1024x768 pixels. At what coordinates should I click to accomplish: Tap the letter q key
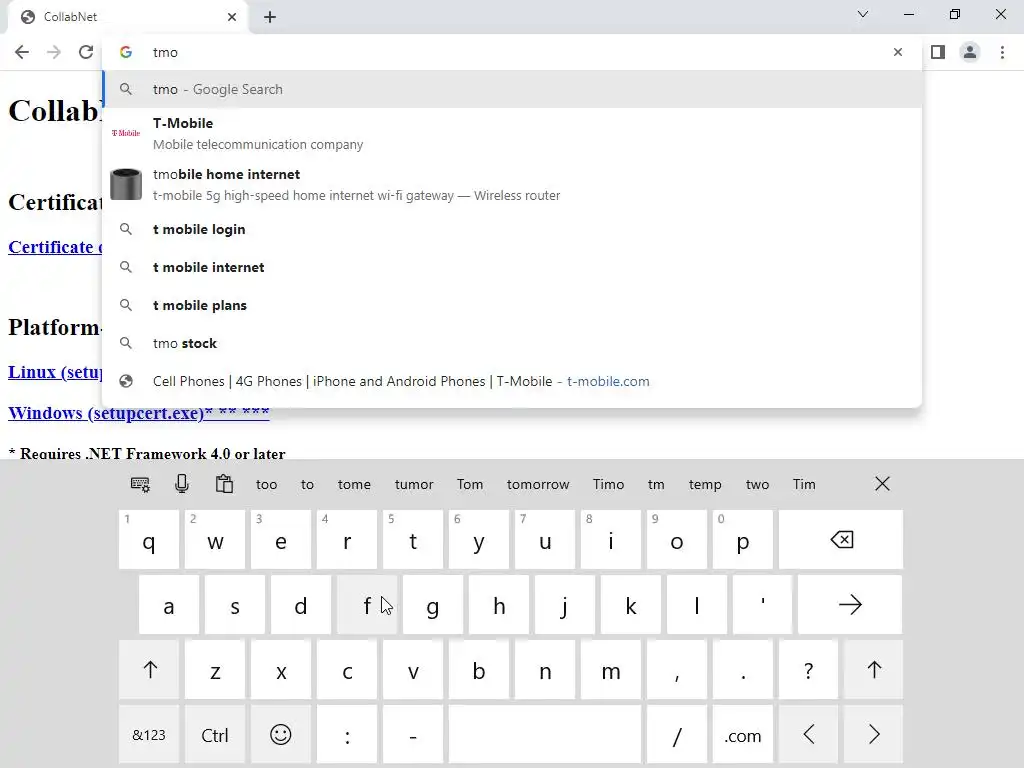(x=149, y=539)
